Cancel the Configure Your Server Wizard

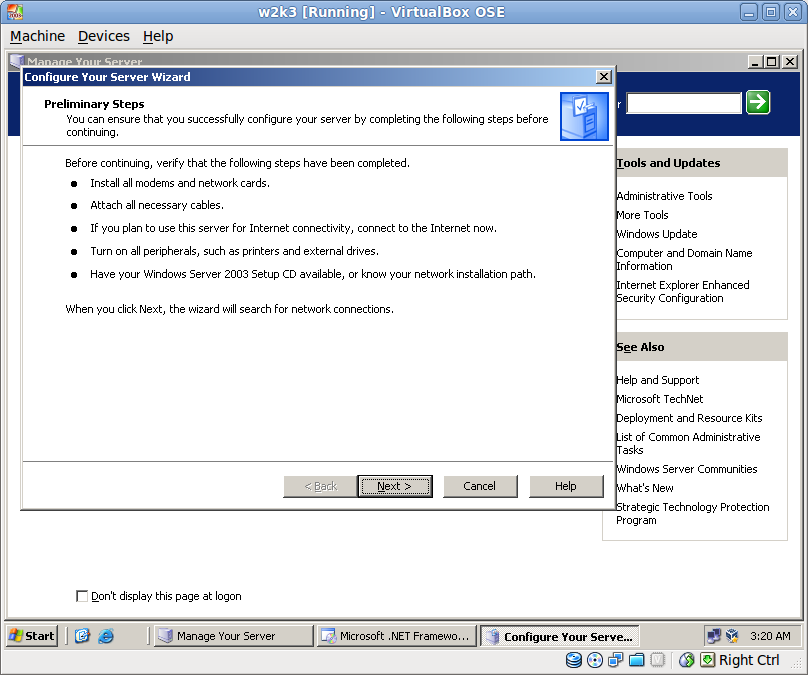click(x=480, y=486)
